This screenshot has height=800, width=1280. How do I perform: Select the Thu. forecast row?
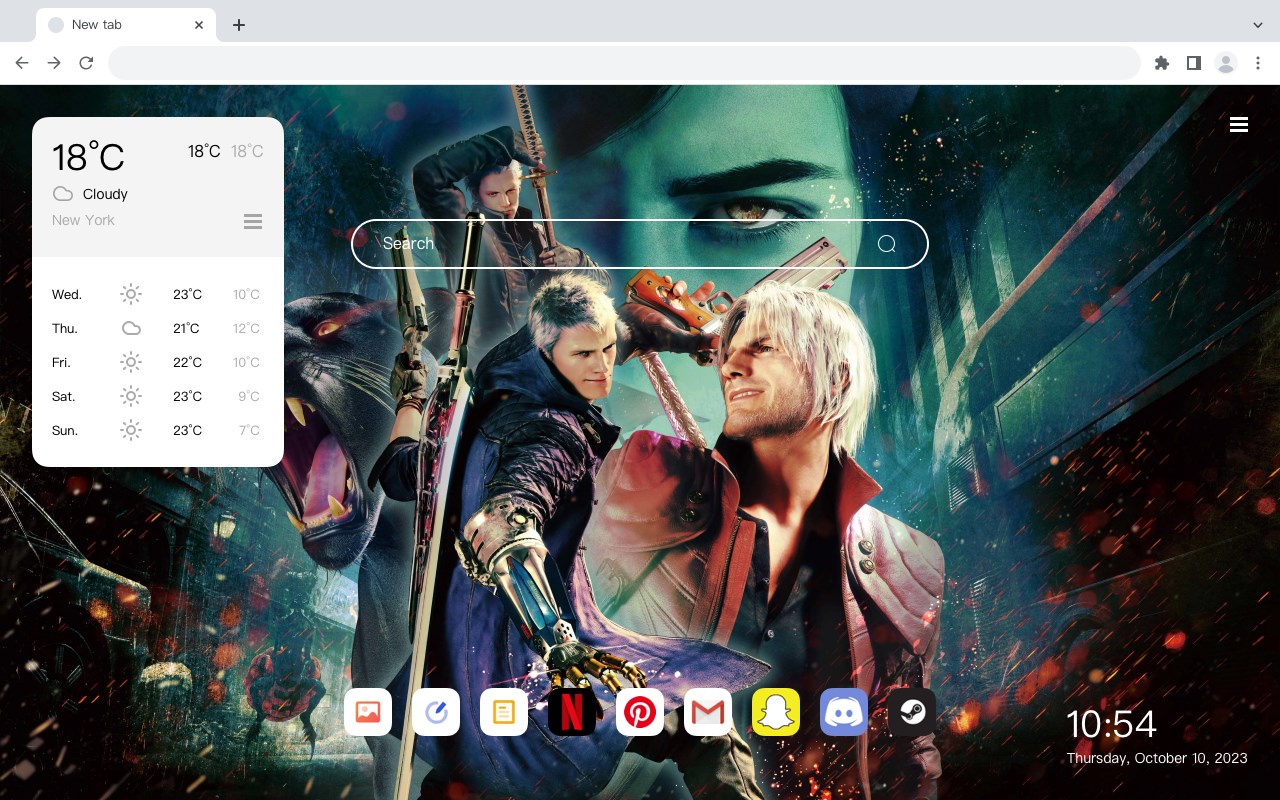[x=158, y=328]
